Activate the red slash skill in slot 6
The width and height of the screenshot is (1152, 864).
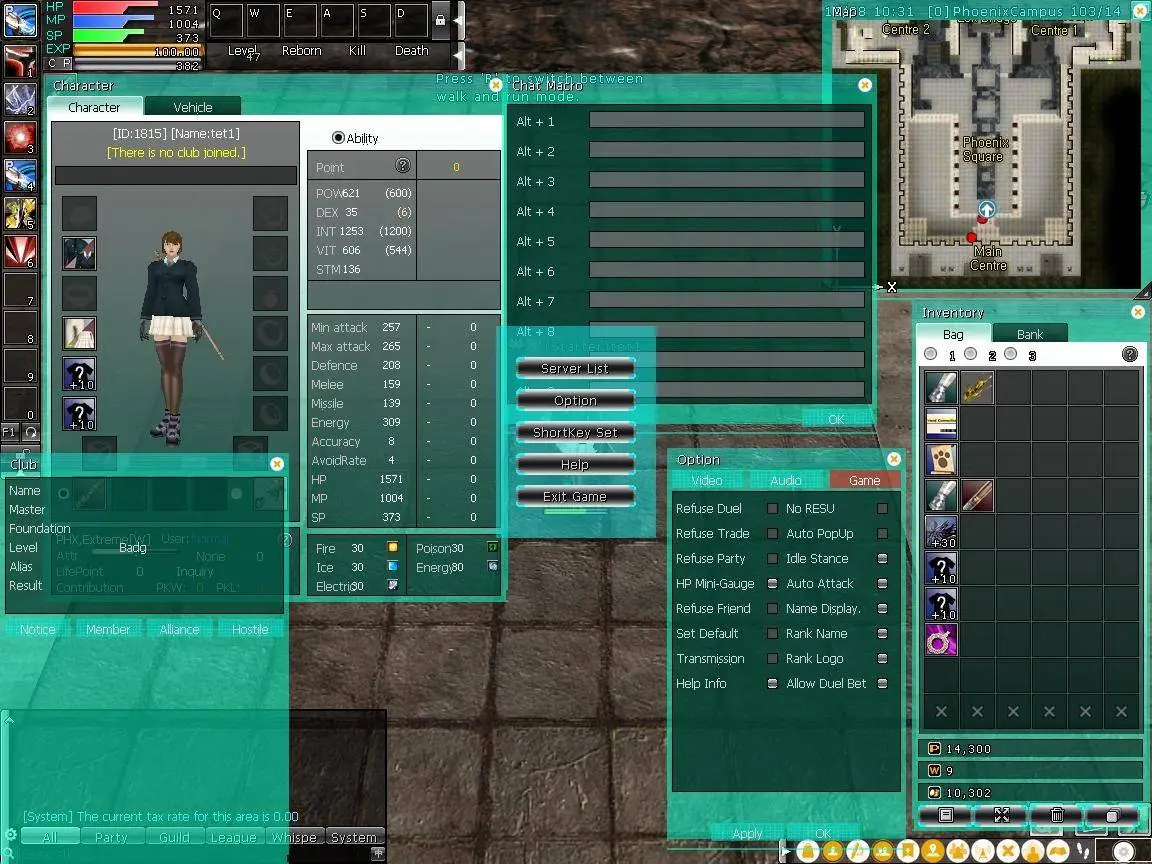20,253
